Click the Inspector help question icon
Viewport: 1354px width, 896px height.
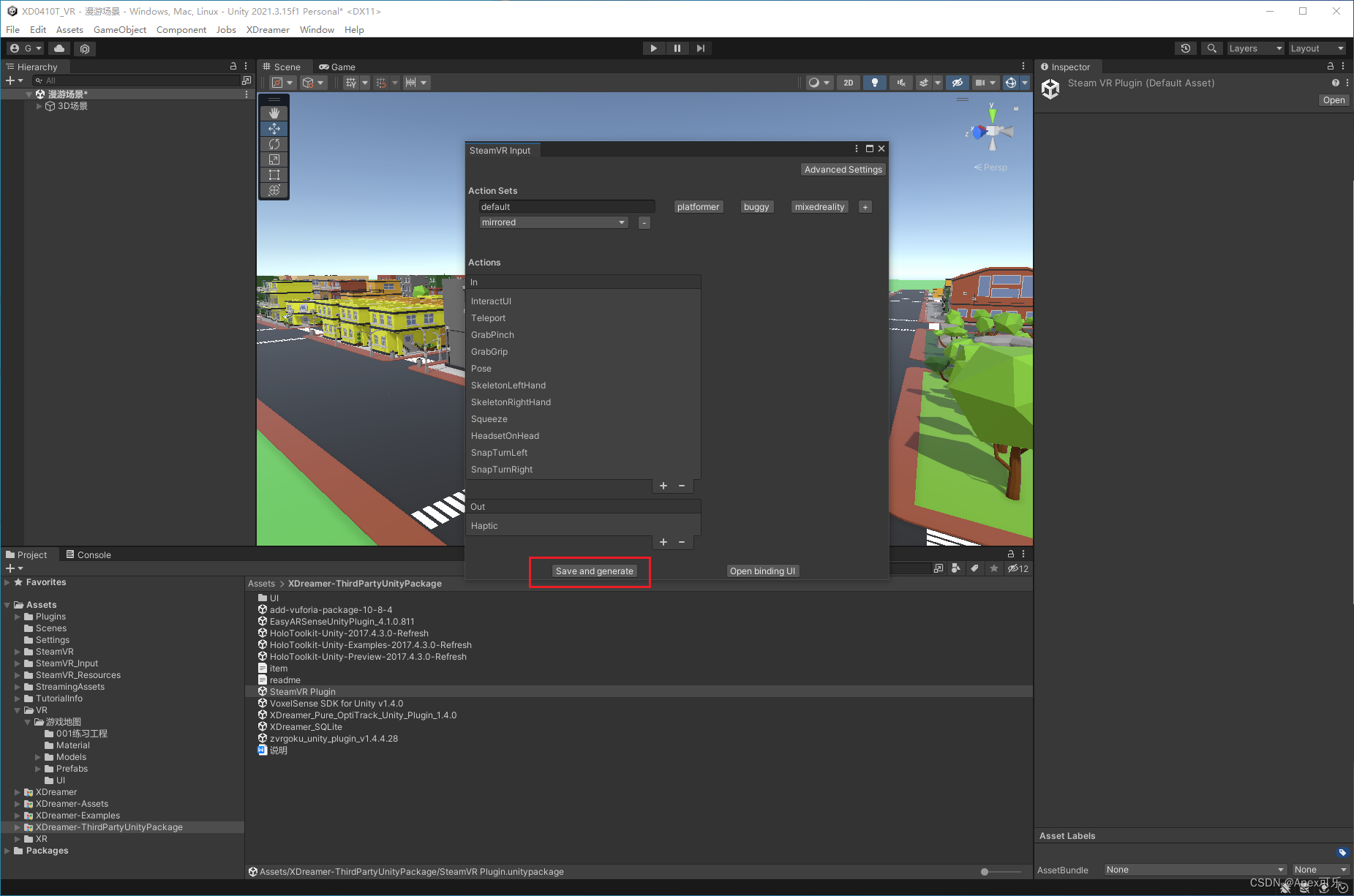pyautogui.click(x=1335, y=83)
